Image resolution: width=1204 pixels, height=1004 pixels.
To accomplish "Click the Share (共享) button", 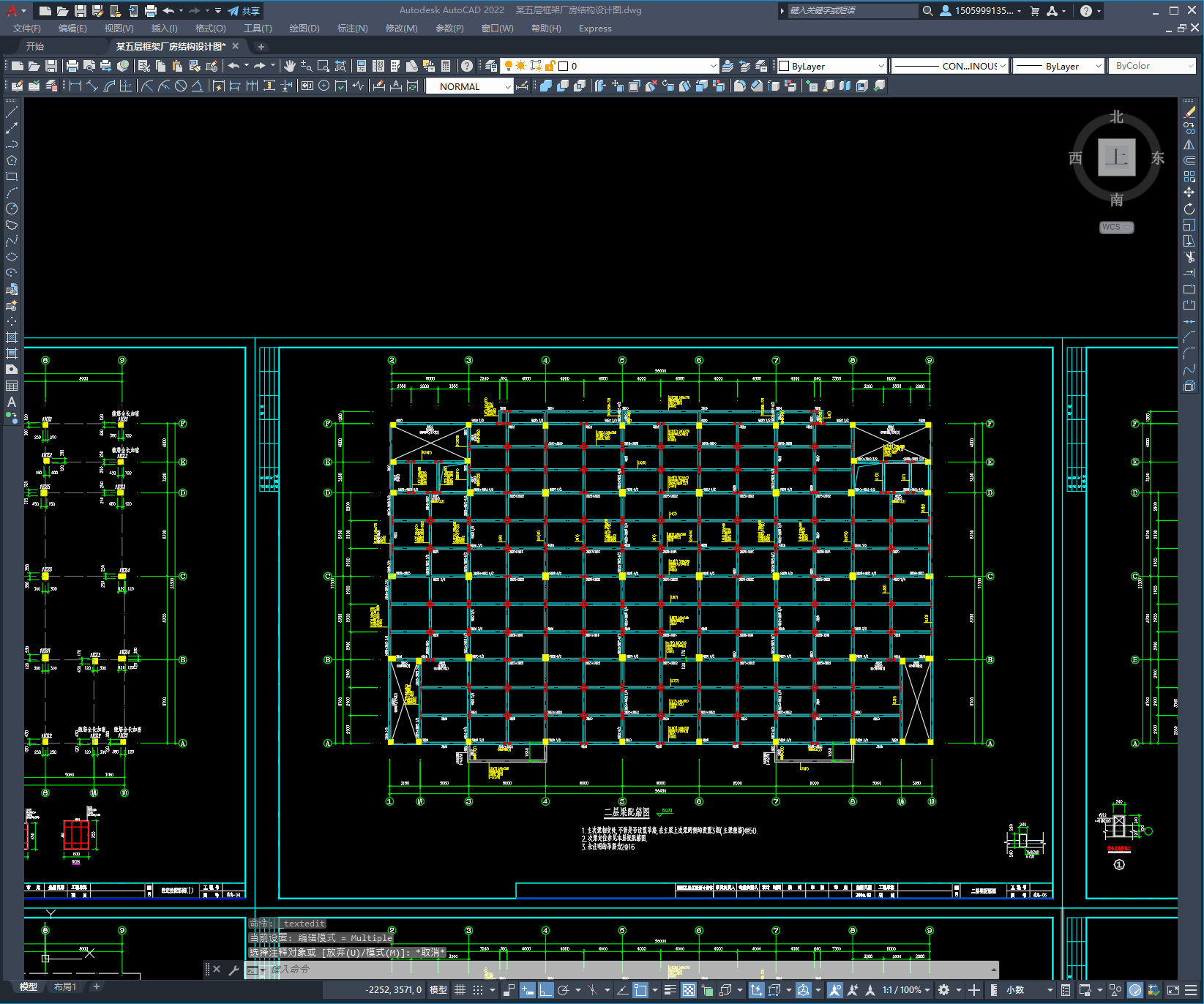I will click(x=244, y=11).
